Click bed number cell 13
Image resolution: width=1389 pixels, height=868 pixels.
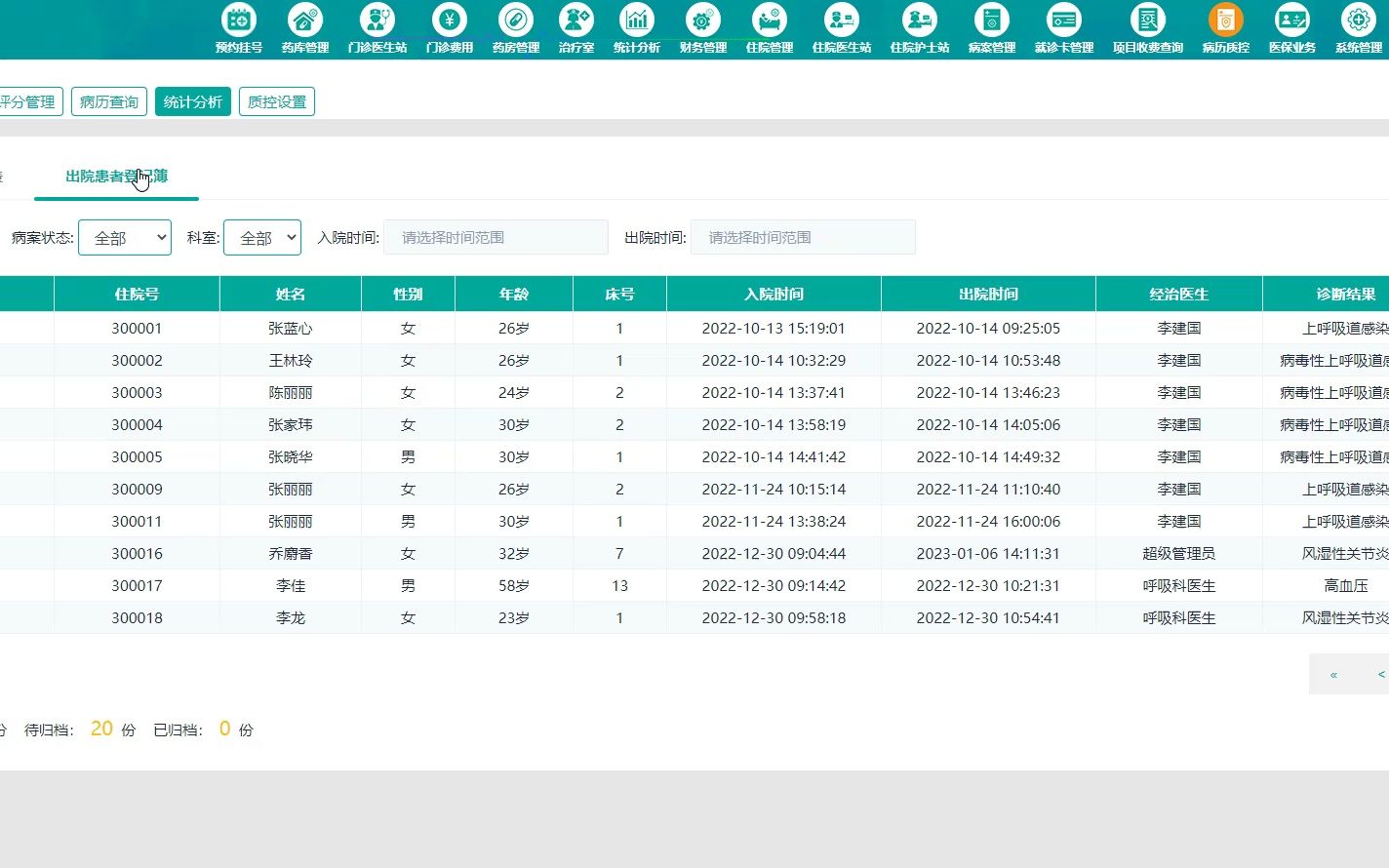pos(619,586)
